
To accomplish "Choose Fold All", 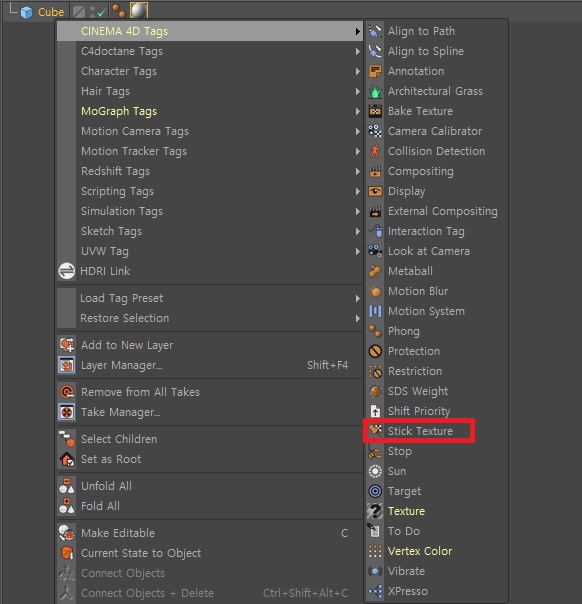I will click(210, 506).
